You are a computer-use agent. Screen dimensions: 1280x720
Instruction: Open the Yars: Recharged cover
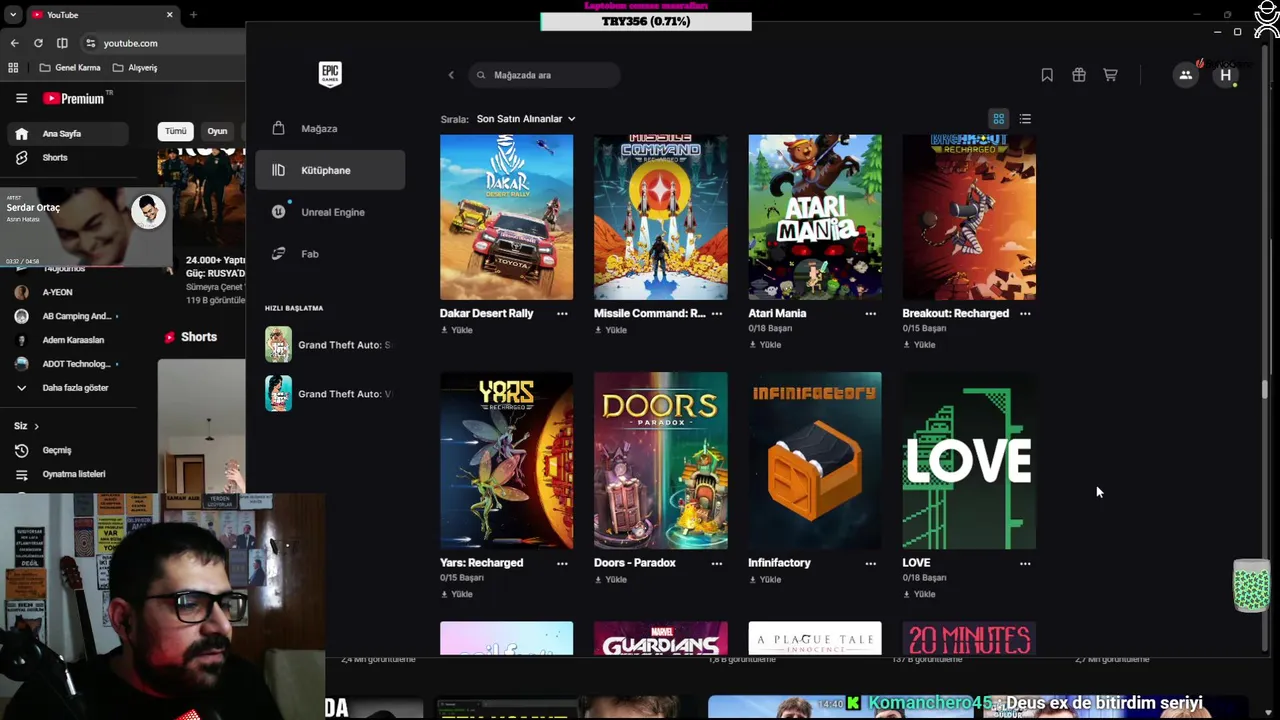(507, 461)
